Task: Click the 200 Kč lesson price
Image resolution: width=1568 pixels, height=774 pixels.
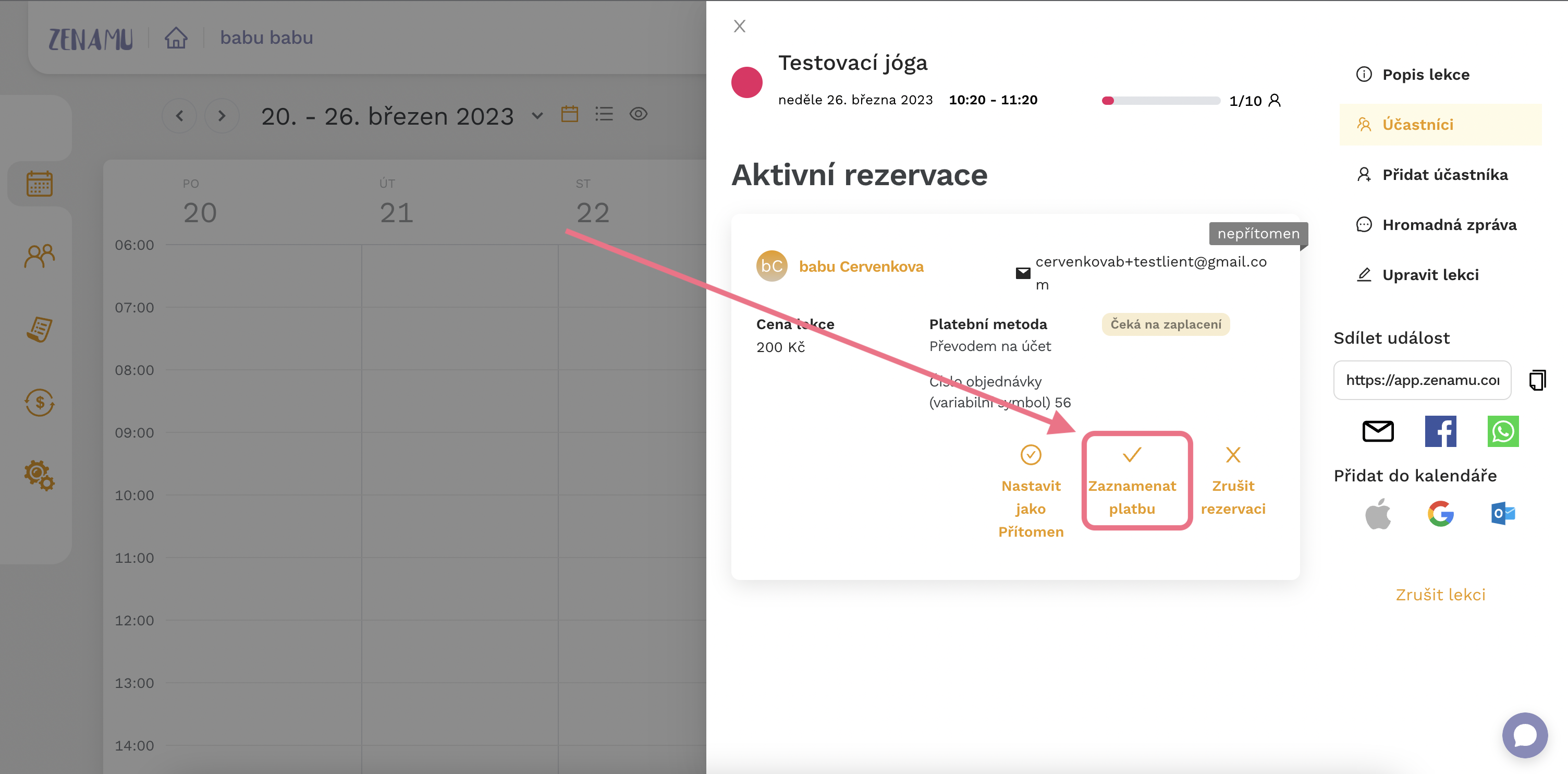Action: pyautogui.click(x=780, y=347)
